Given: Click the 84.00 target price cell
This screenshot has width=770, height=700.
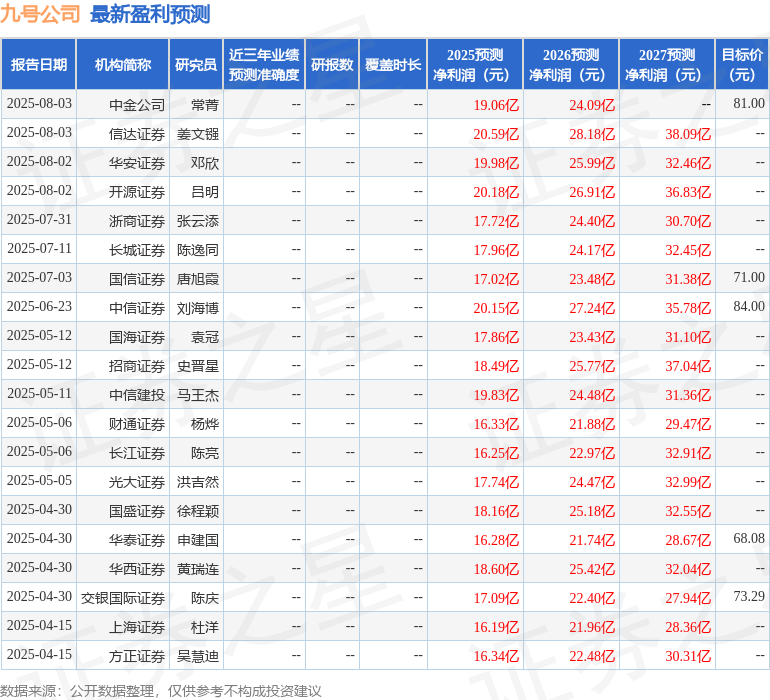Looking at the screenshot, I should tap(748, 307).
